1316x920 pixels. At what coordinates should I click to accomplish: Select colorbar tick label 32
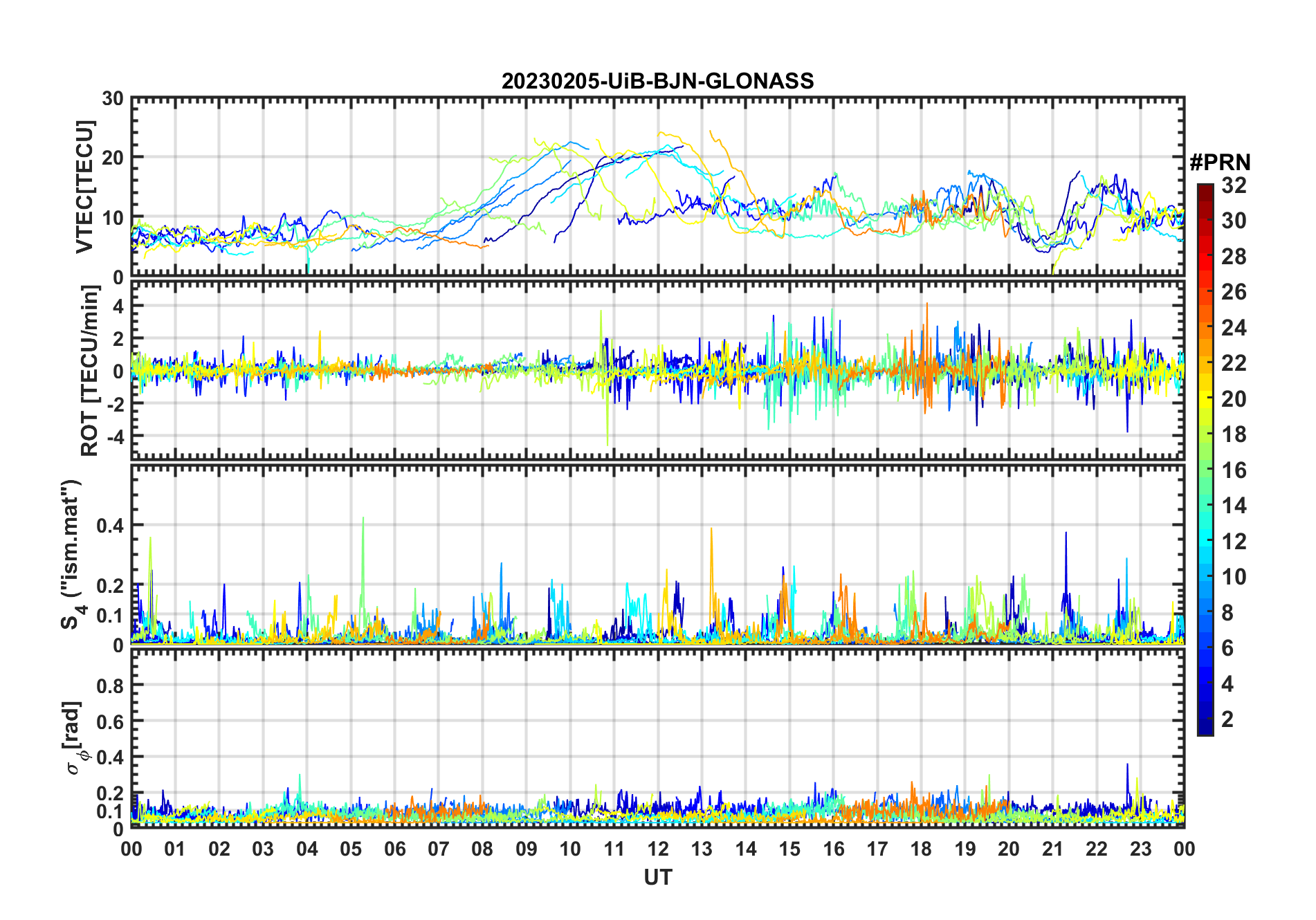tap(1234, 185)
